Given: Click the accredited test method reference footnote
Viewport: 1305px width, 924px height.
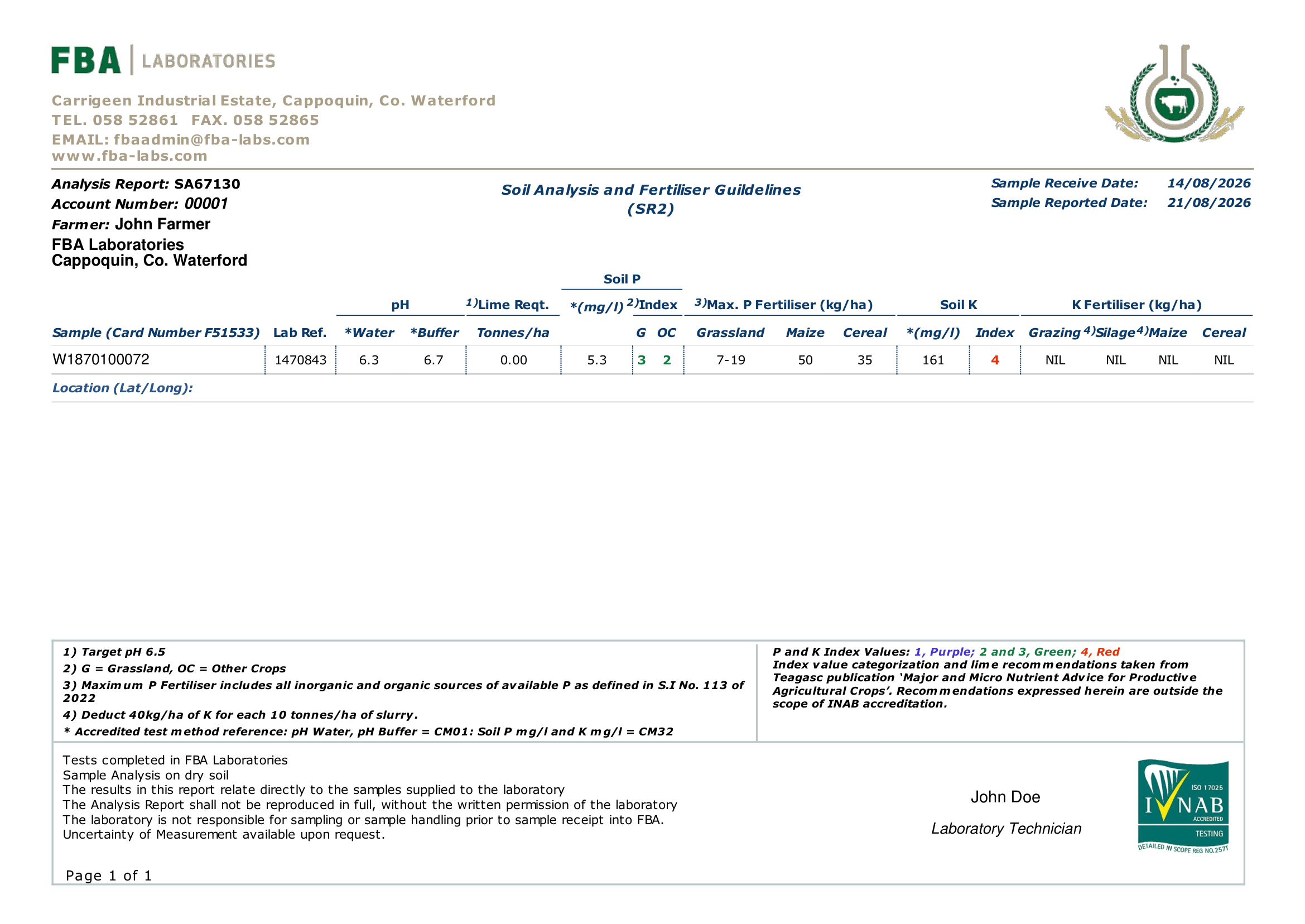Looking at the screenshot, I should point(369,731).
